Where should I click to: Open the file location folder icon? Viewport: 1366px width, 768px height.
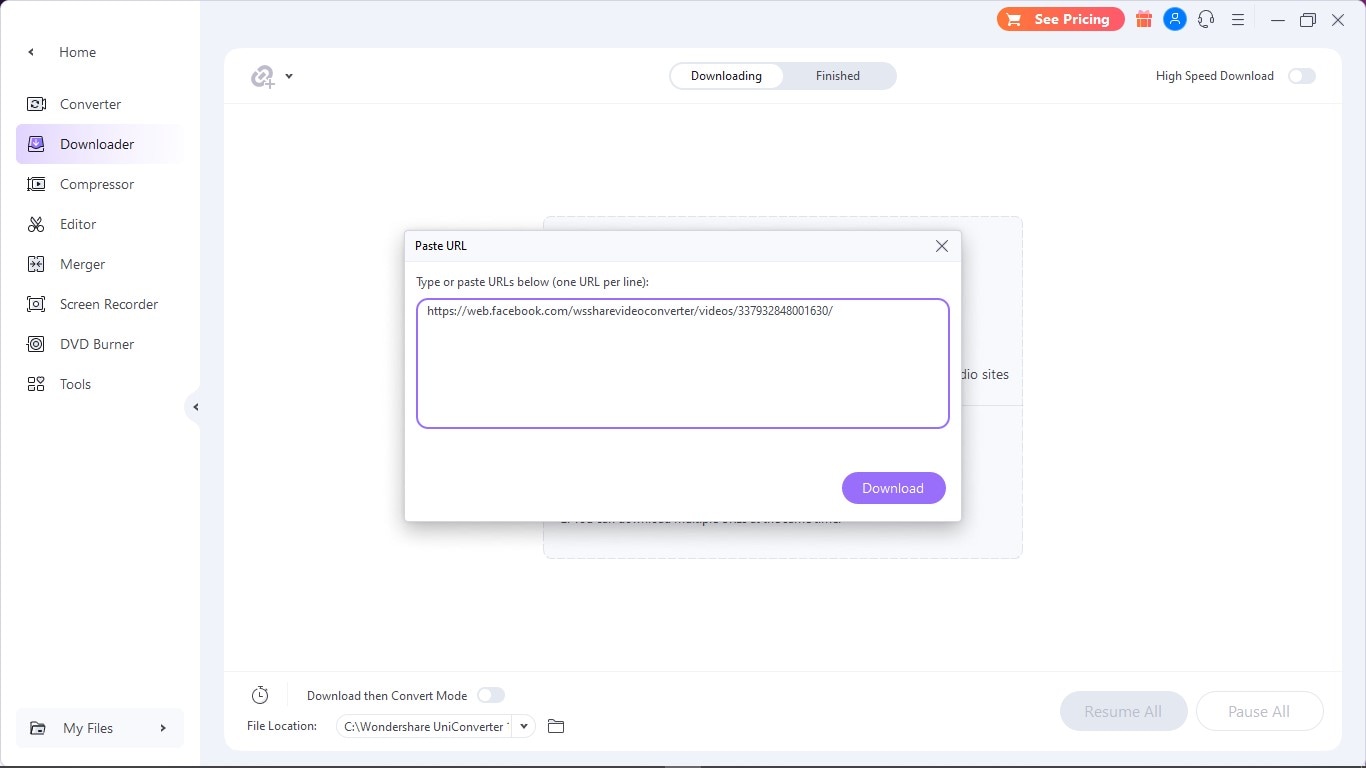click(556, 726)
